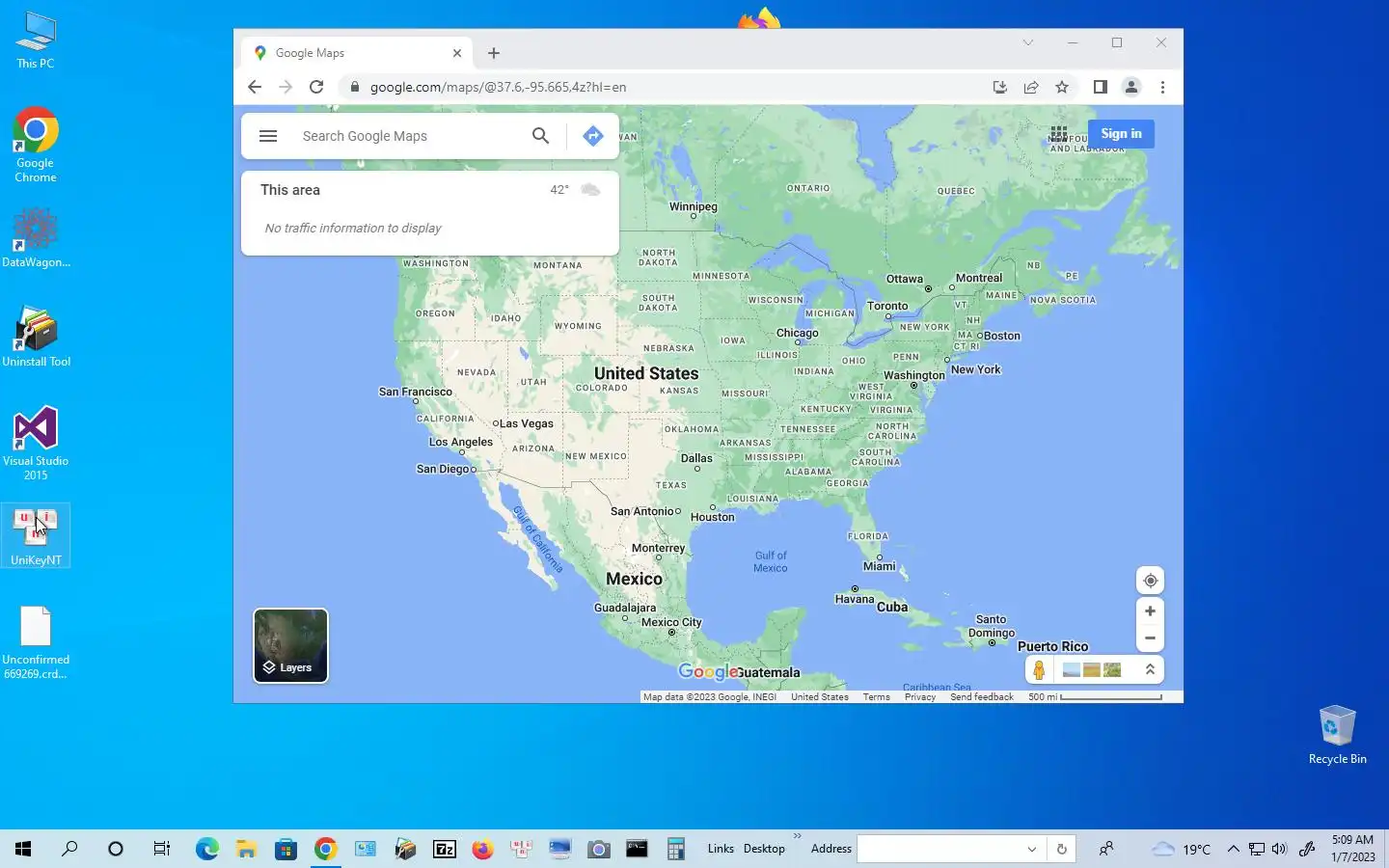
Task: Share this page via address bar icon
Action: (x=1031, y=87)
